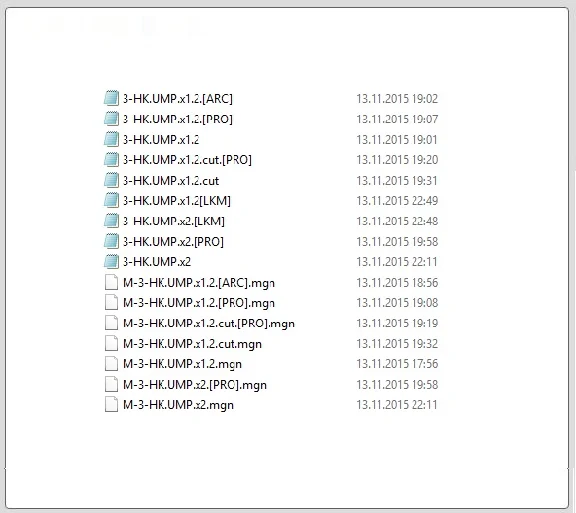Select the 3-HK.UMP.x1.2.cut.[PRO] file icon

[111, 160]
